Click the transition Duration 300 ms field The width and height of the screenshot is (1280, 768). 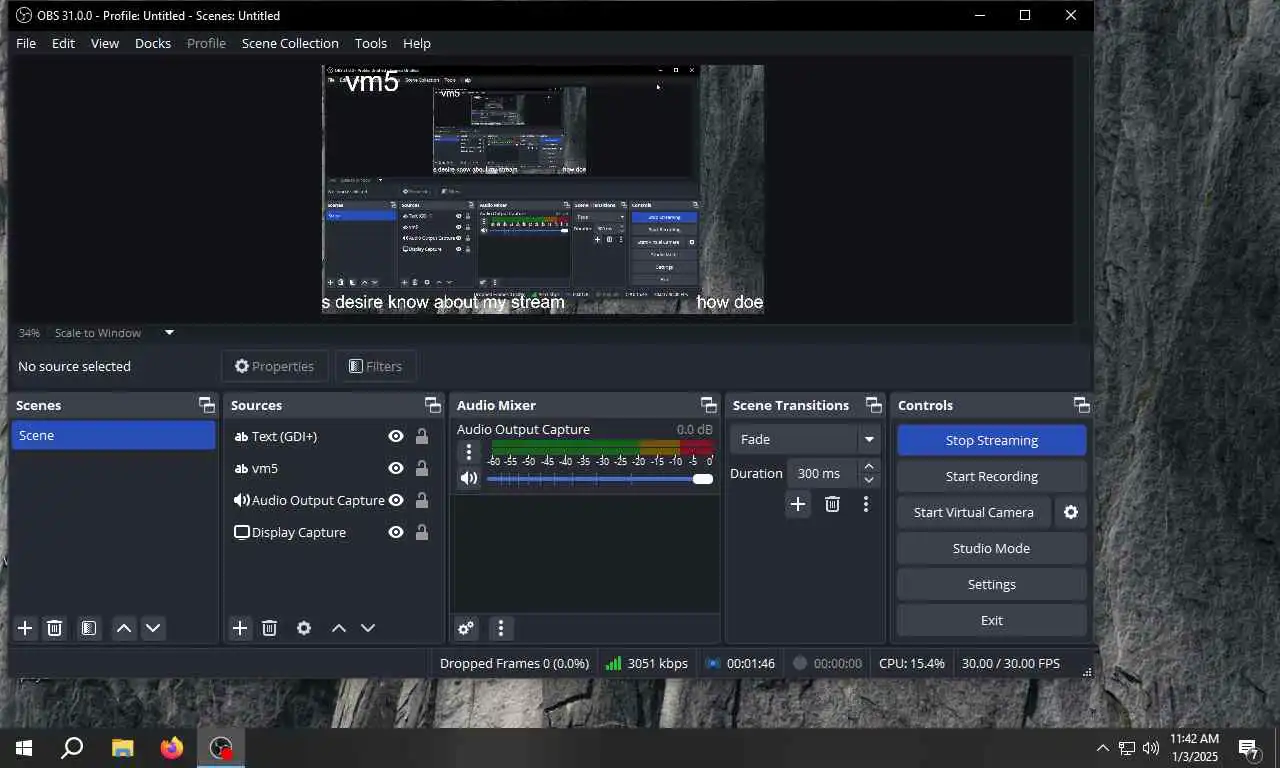(x=823, y=473)
